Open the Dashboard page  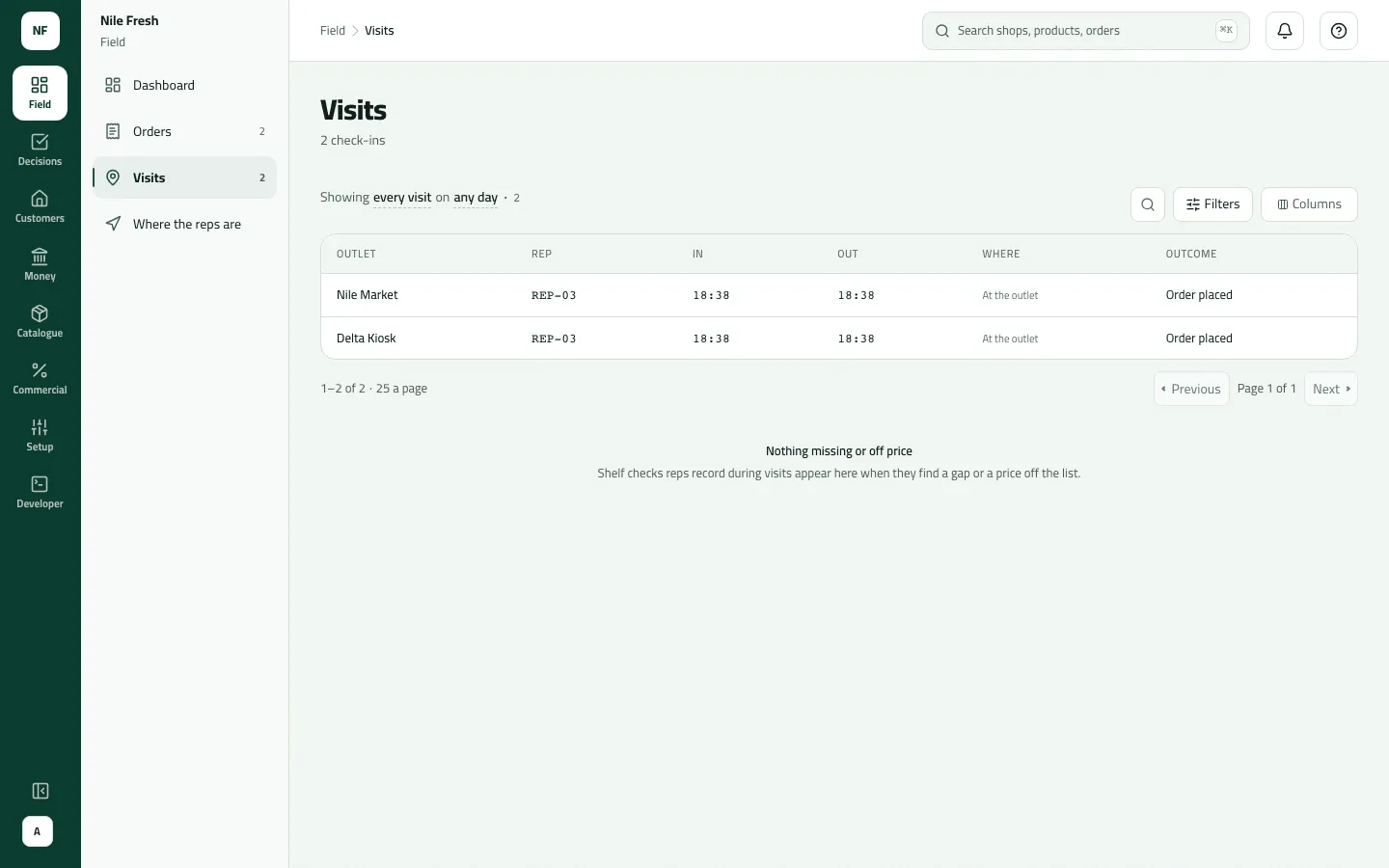tap(184, 85)
